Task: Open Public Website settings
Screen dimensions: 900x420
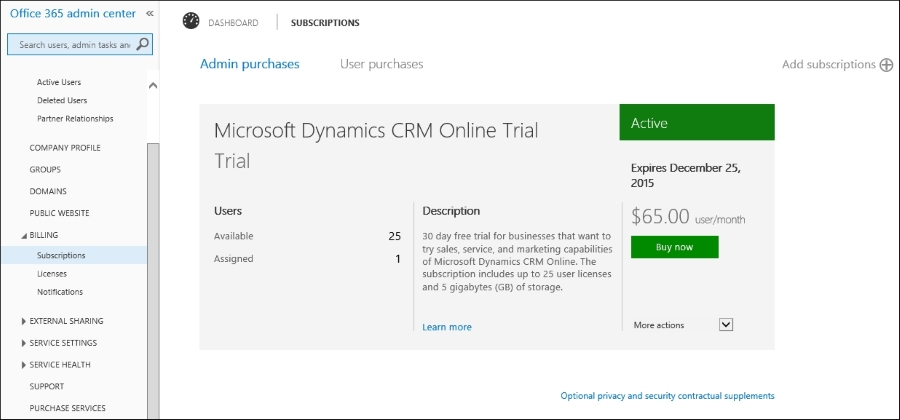Action: pyautogui.click(x=59, y=213)
